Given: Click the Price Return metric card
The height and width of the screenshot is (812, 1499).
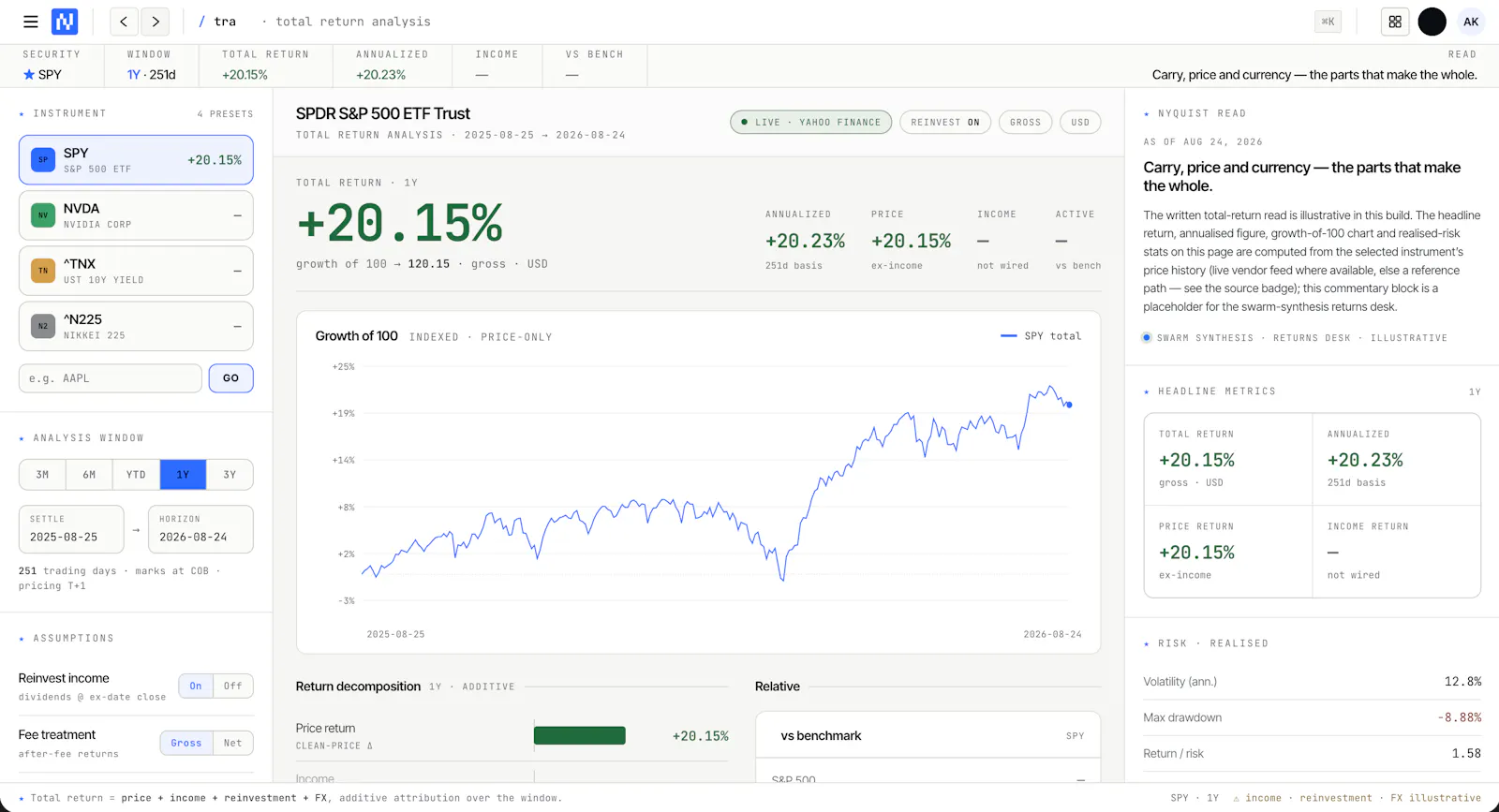Looking at the screenshot, I should pyautogui.click(x=1228, y=552).
